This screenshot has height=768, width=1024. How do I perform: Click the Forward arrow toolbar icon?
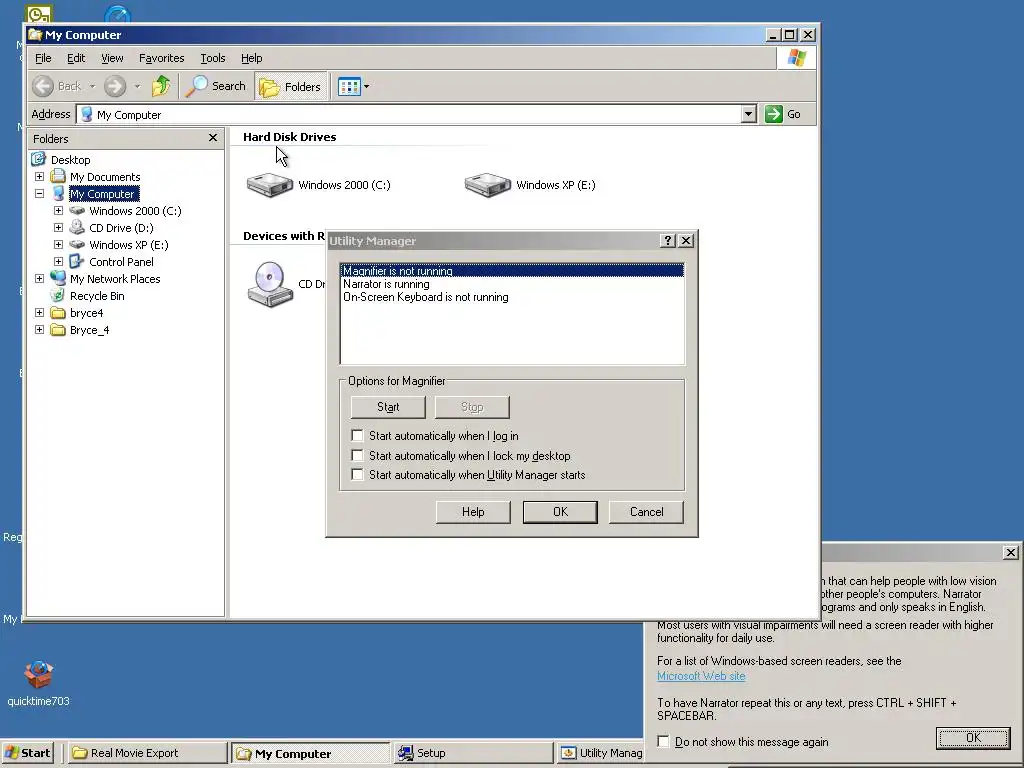pyautogui.click(x=115, y=86)
